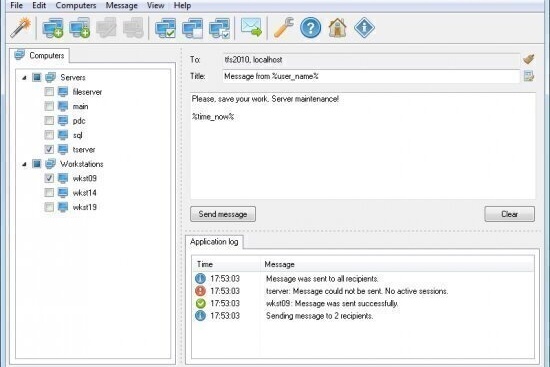Click the red error icon on tserver log row
Screen dimensions: 550x367
(200, 291)
